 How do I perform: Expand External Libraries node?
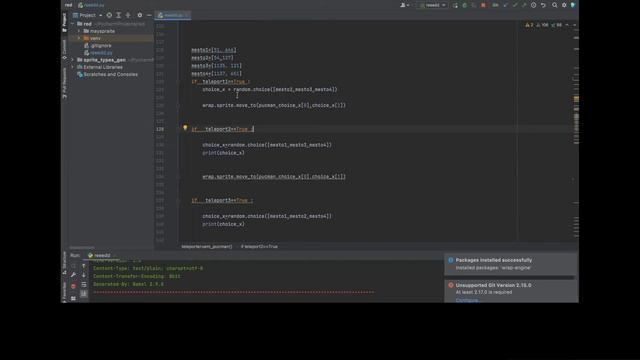pyautogui.click(x=73, y=67)
